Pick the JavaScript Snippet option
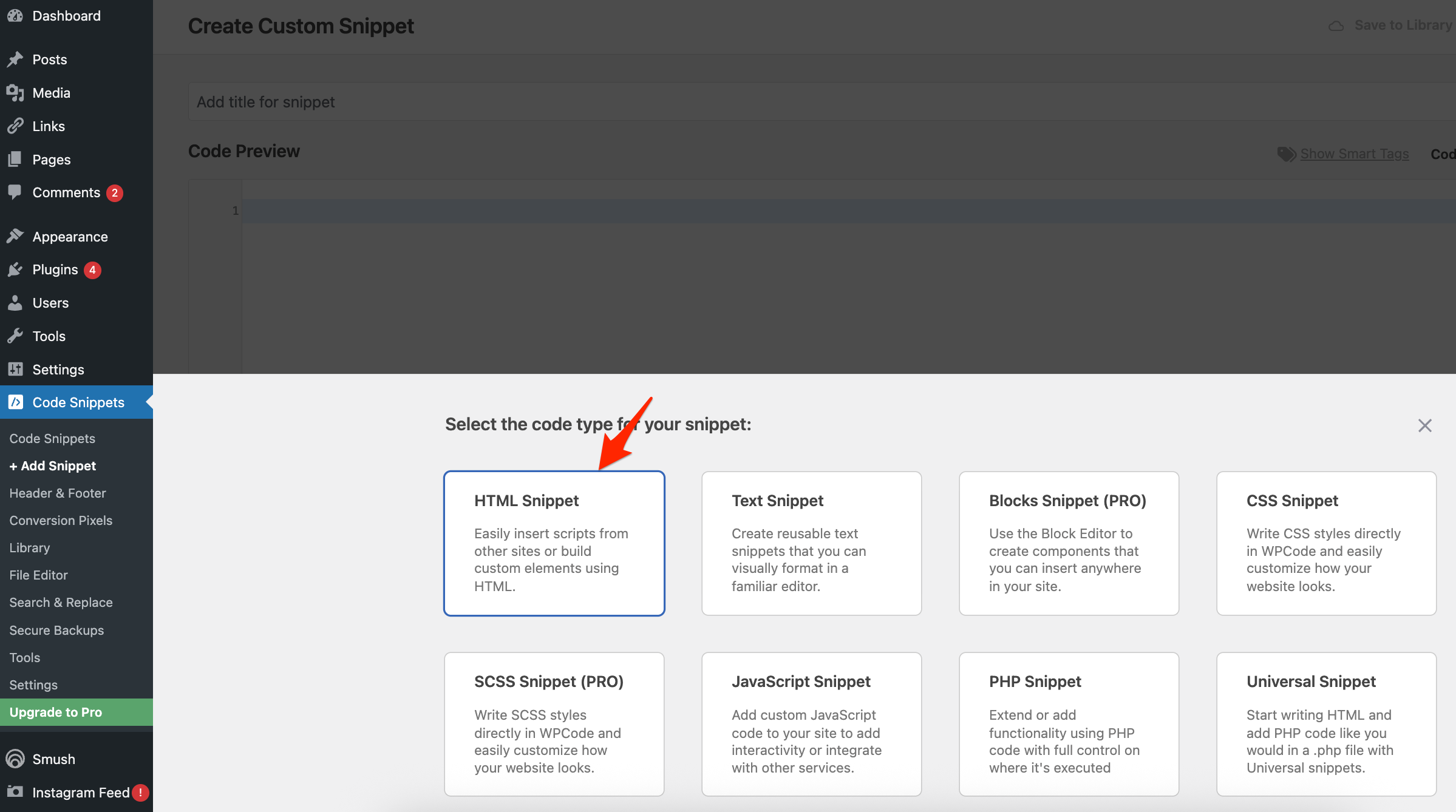 click(811, 723)
